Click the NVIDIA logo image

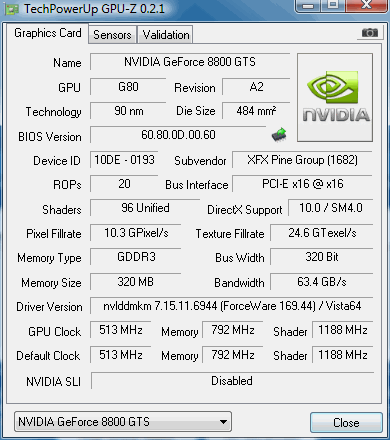tap(335, 98)
